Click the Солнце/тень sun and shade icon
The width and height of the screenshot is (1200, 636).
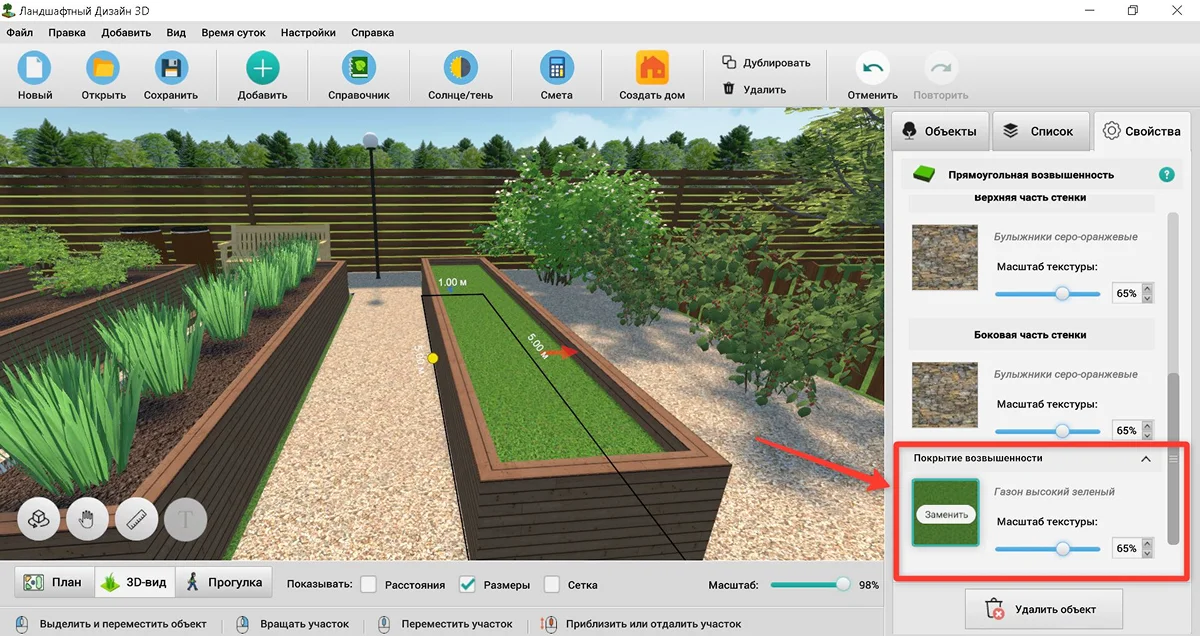(x=460, y=69)
